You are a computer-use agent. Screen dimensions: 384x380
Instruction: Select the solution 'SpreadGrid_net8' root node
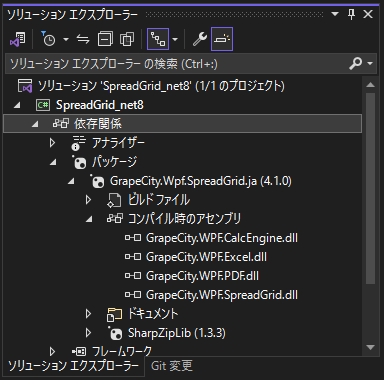click(x=161, y=86)
